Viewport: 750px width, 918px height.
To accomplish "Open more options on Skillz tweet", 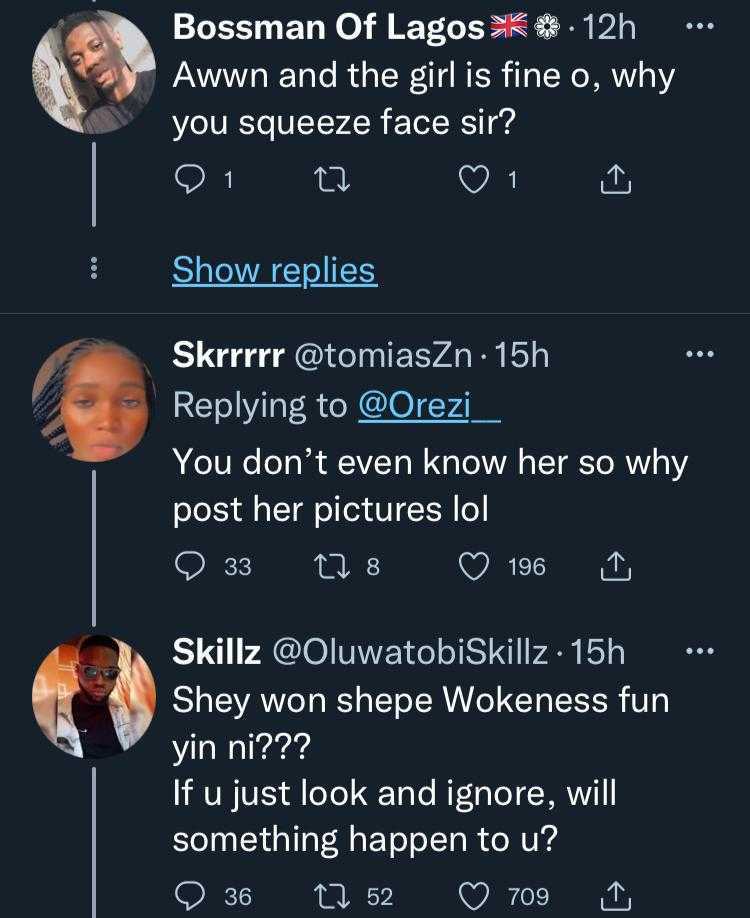I will tap(699, 652).
